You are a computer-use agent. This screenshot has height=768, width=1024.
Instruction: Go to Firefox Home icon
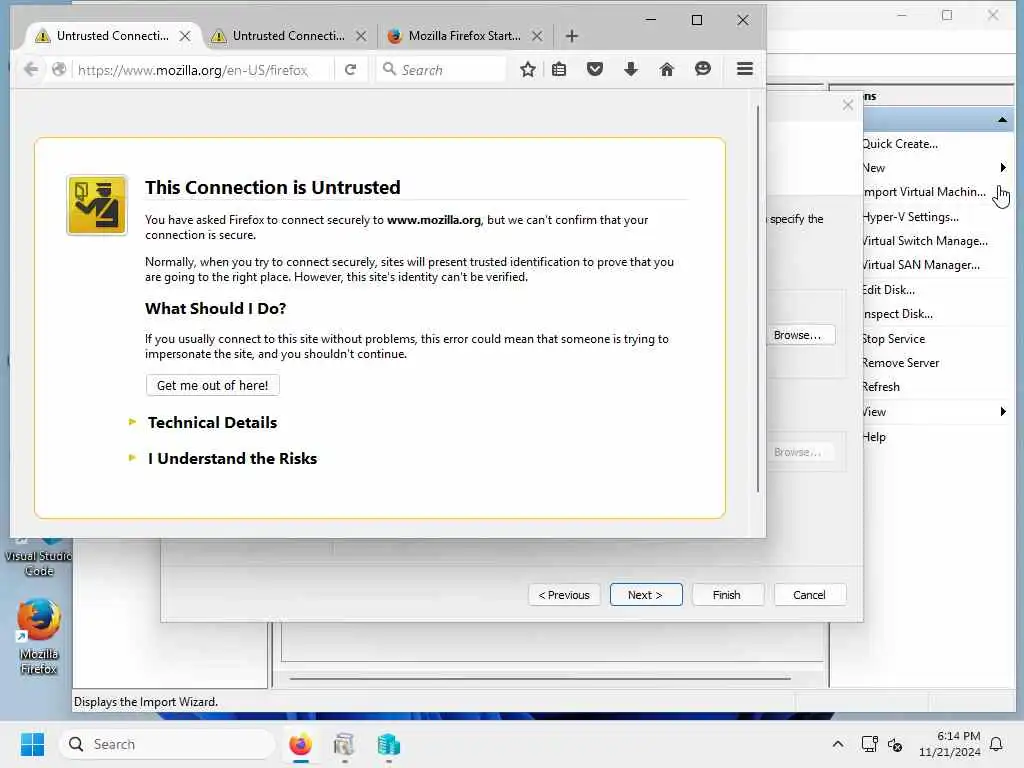667,69
